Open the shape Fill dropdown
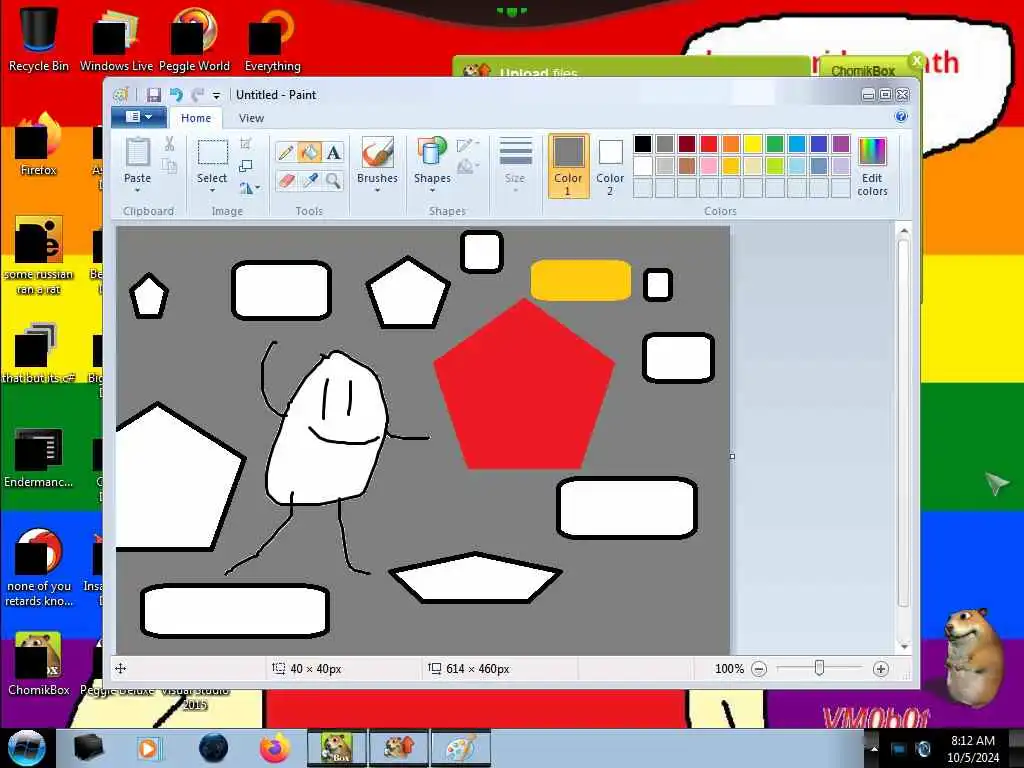 coord(468,167)
